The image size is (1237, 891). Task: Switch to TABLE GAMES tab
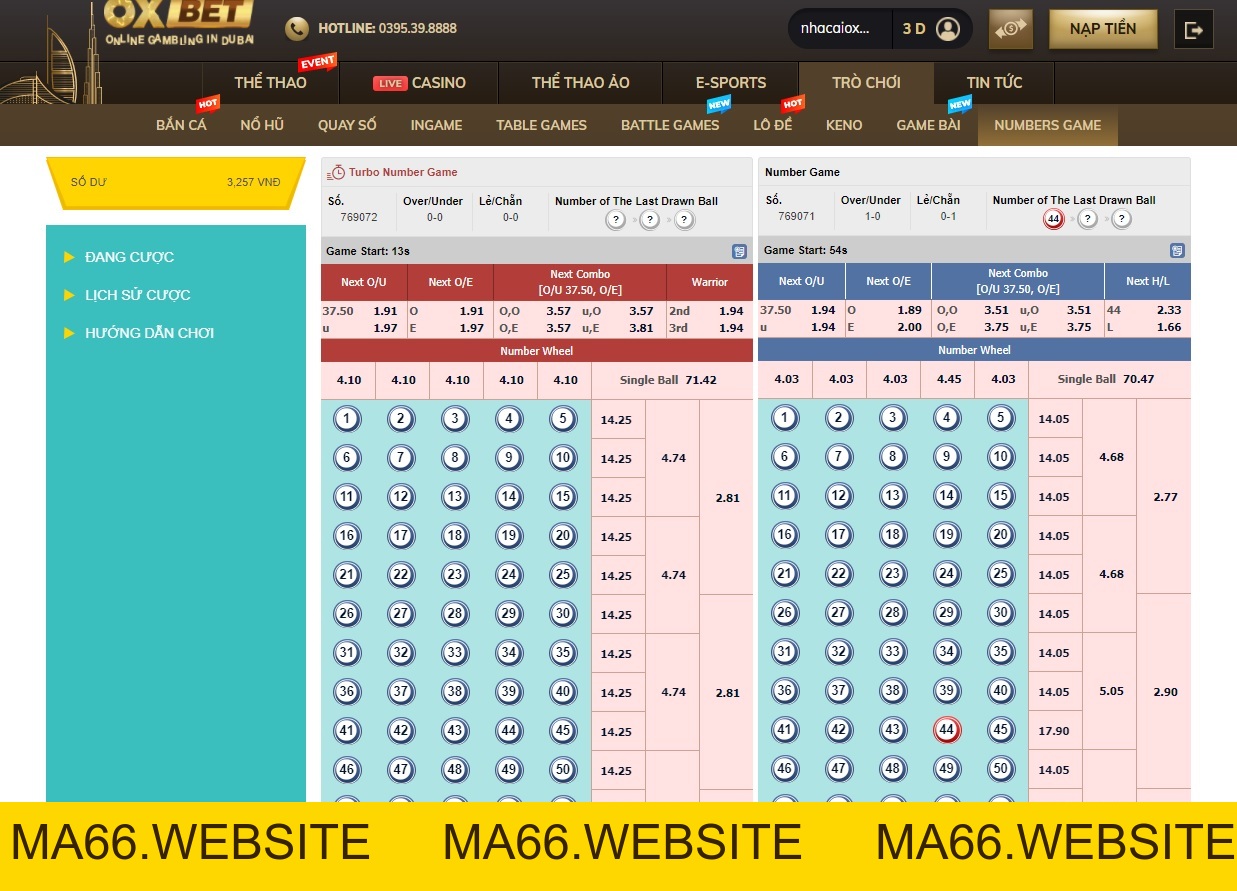(x=541, y=125)
